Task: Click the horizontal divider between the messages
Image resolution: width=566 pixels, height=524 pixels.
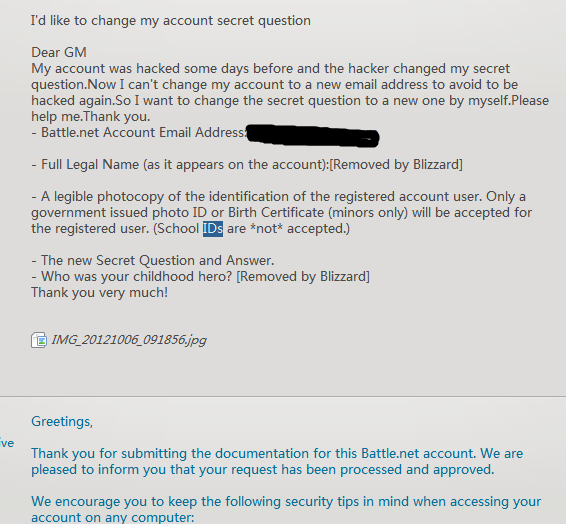Action: coord(283,397)
